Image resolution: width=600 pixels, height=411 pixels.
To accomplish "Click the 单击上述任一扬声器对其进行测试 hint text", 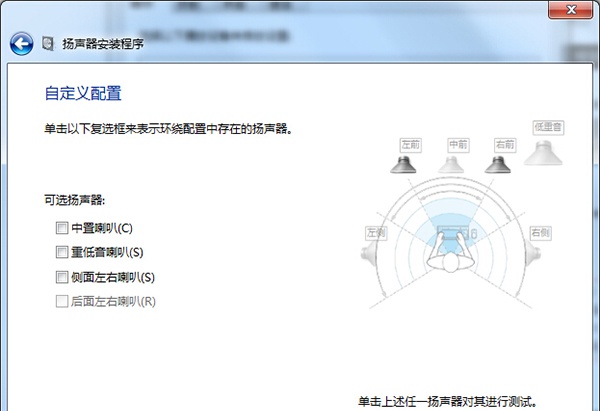I will click(448, 402).
